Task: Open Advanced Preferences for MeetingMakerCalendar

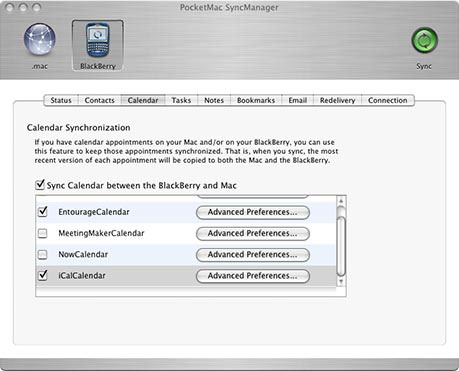Action: (x=253, y=234)
